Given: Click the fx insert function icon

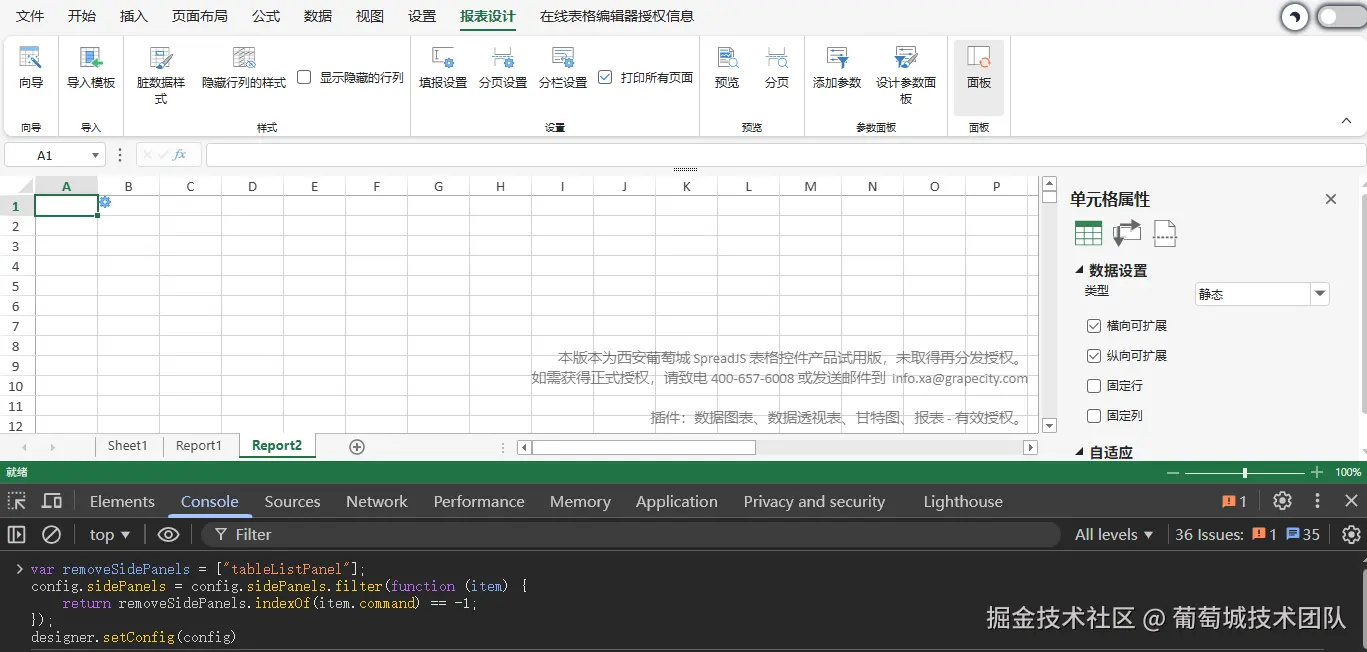Looking at the screenshot, I should pyautogui.click(x=180, y=155).
